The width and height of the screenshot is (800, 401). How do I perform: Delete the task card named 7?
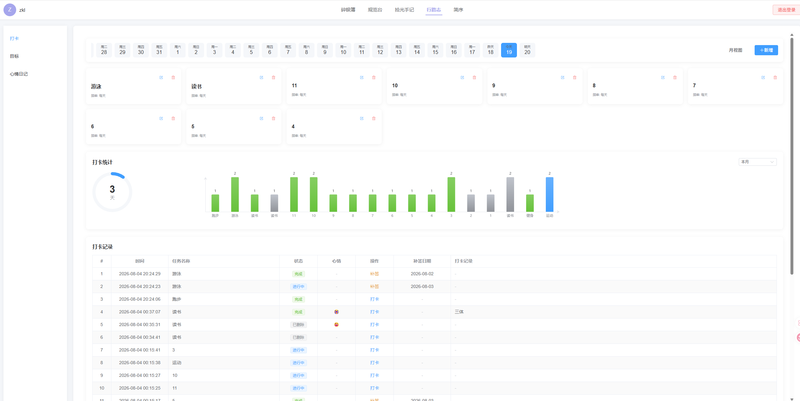pyautogui.click(x=775, y=78)
